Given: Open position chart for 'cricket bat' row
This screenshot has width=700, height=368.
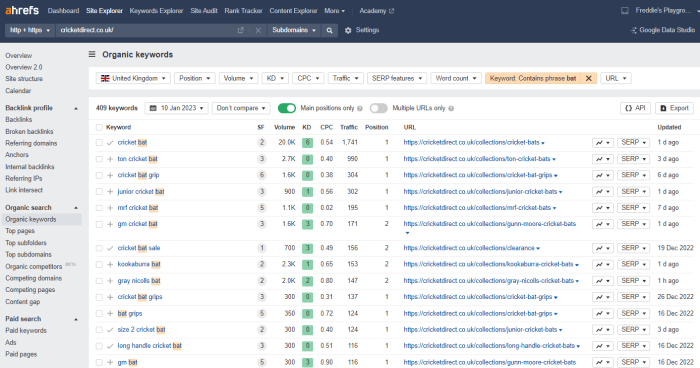Looking at the screenshot, I should click(x=603, y=142).
